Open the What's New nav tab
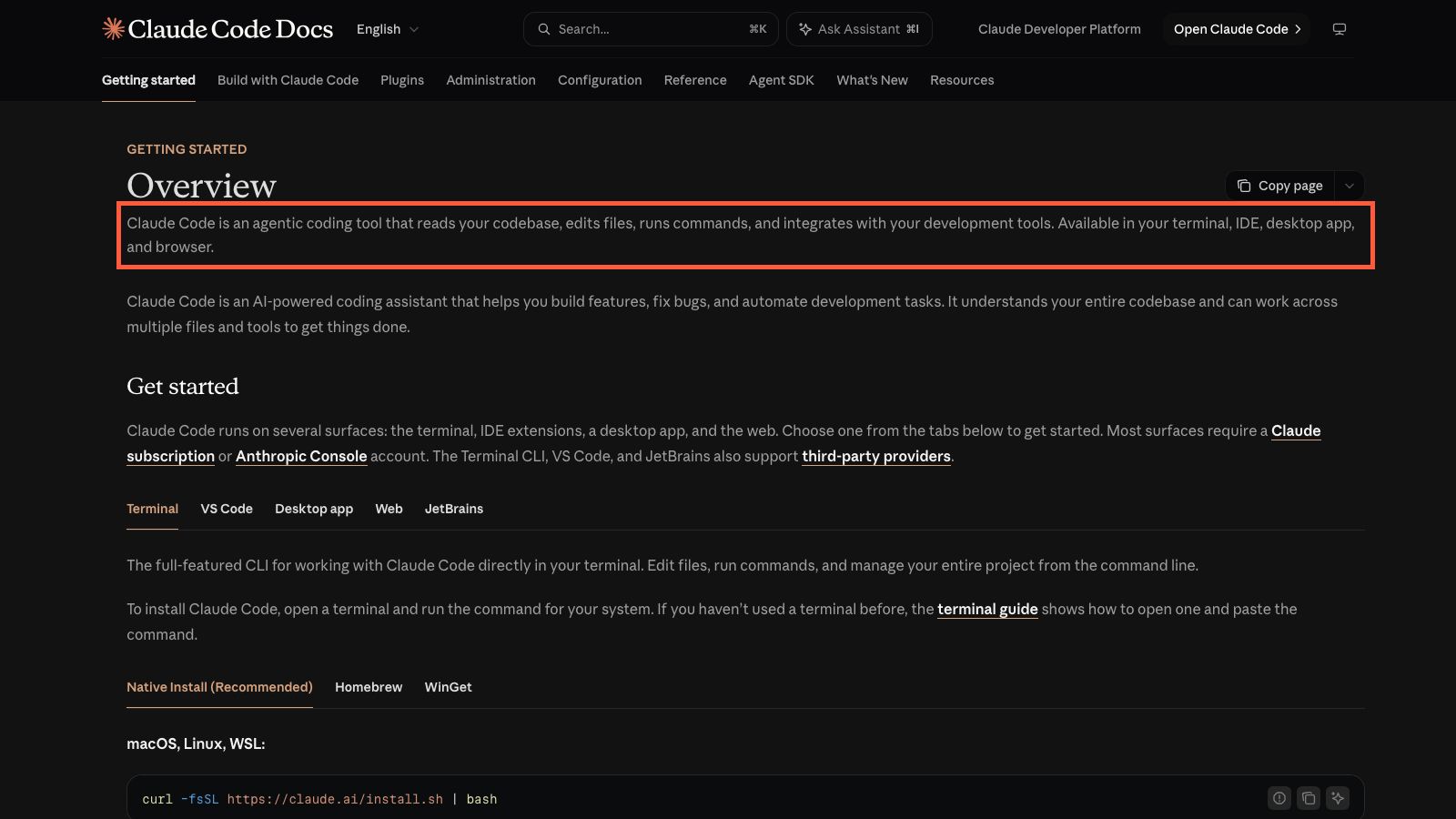The height and width of the screenshot is (819, 1456). 872,80
